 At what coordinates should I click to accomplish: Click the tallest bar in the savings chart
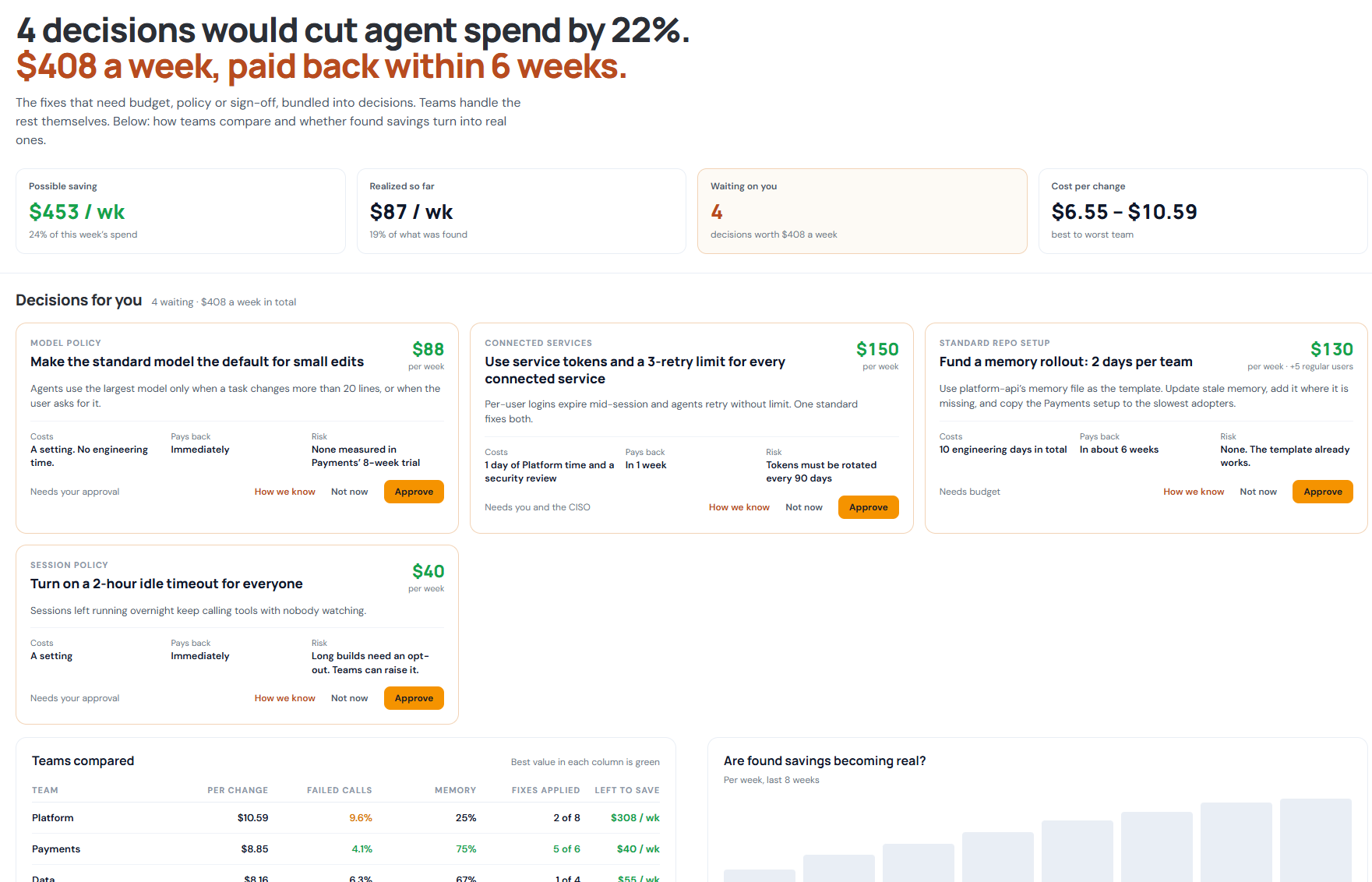pos(1316,840)
